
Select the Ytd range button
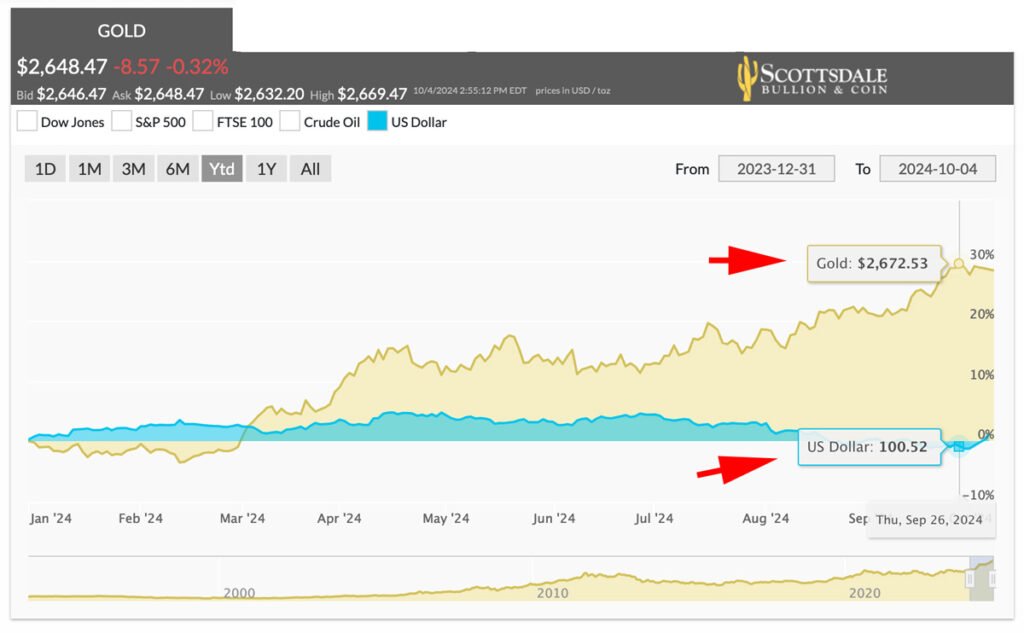click(222, 169)
